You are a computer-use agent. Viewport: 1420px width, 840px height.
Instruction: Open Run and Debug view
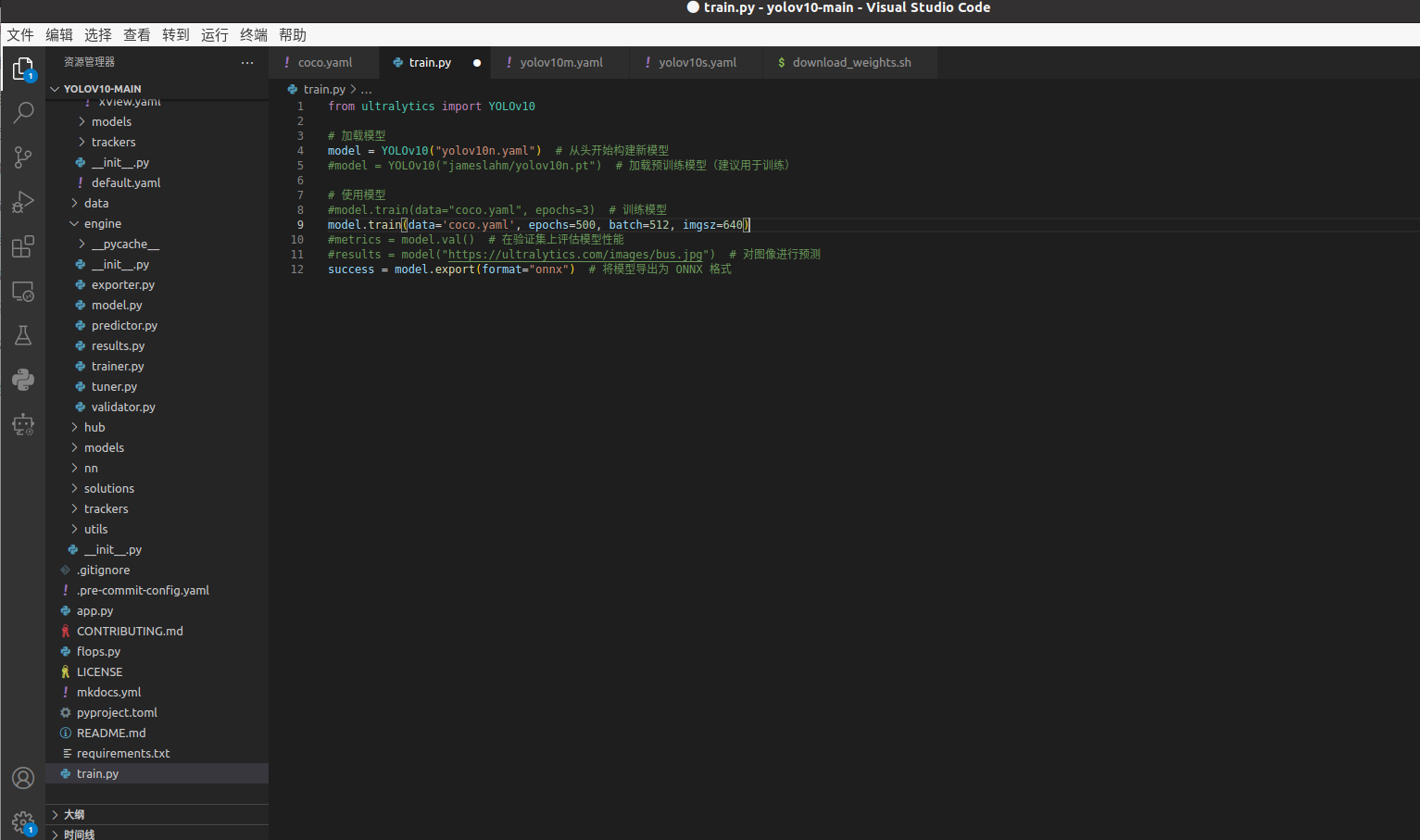[23, 202]
